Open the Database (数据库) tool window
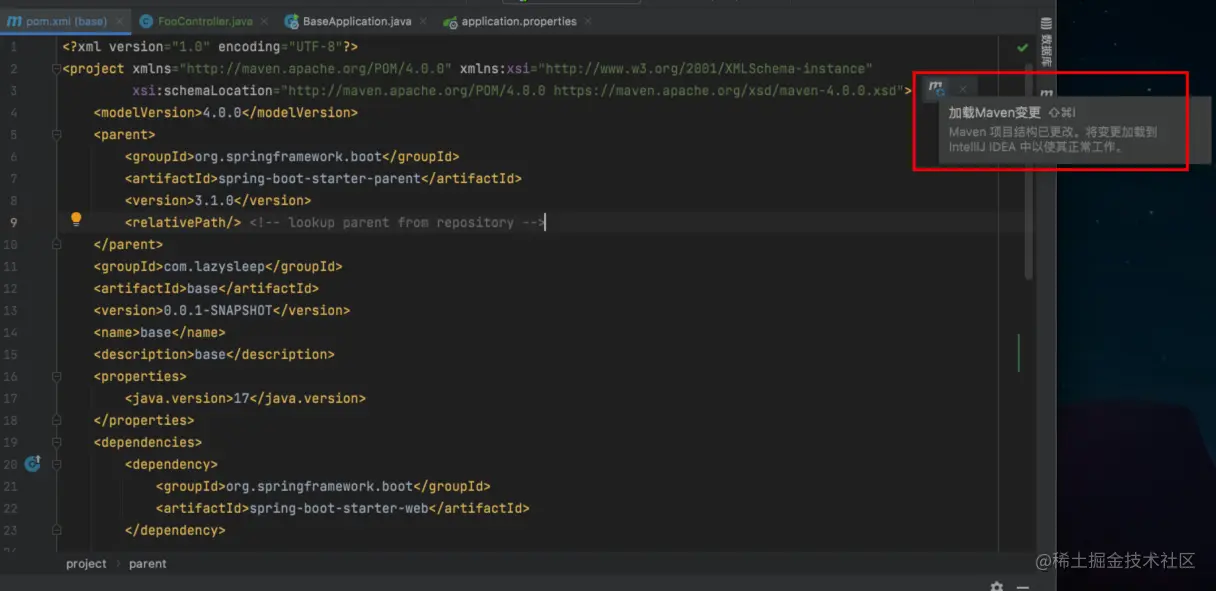This screenshot has width=1216, height=591. coord(1046,42)
